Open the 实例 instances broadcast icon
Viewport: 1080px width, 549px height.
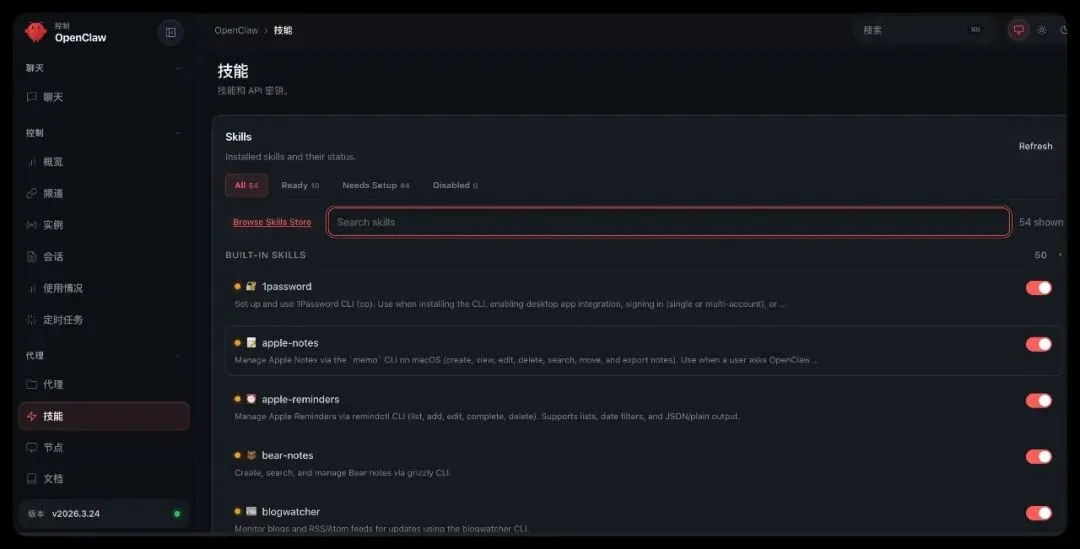31,225
